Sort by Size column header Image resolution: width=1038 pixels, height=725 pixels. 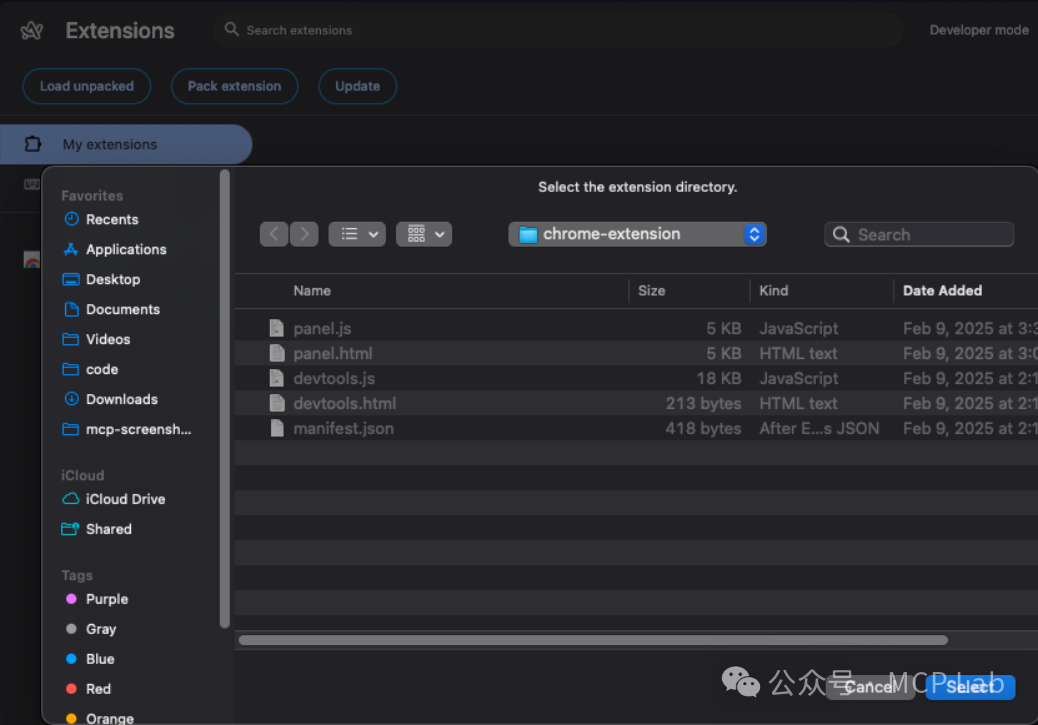[x=651, y=291]
